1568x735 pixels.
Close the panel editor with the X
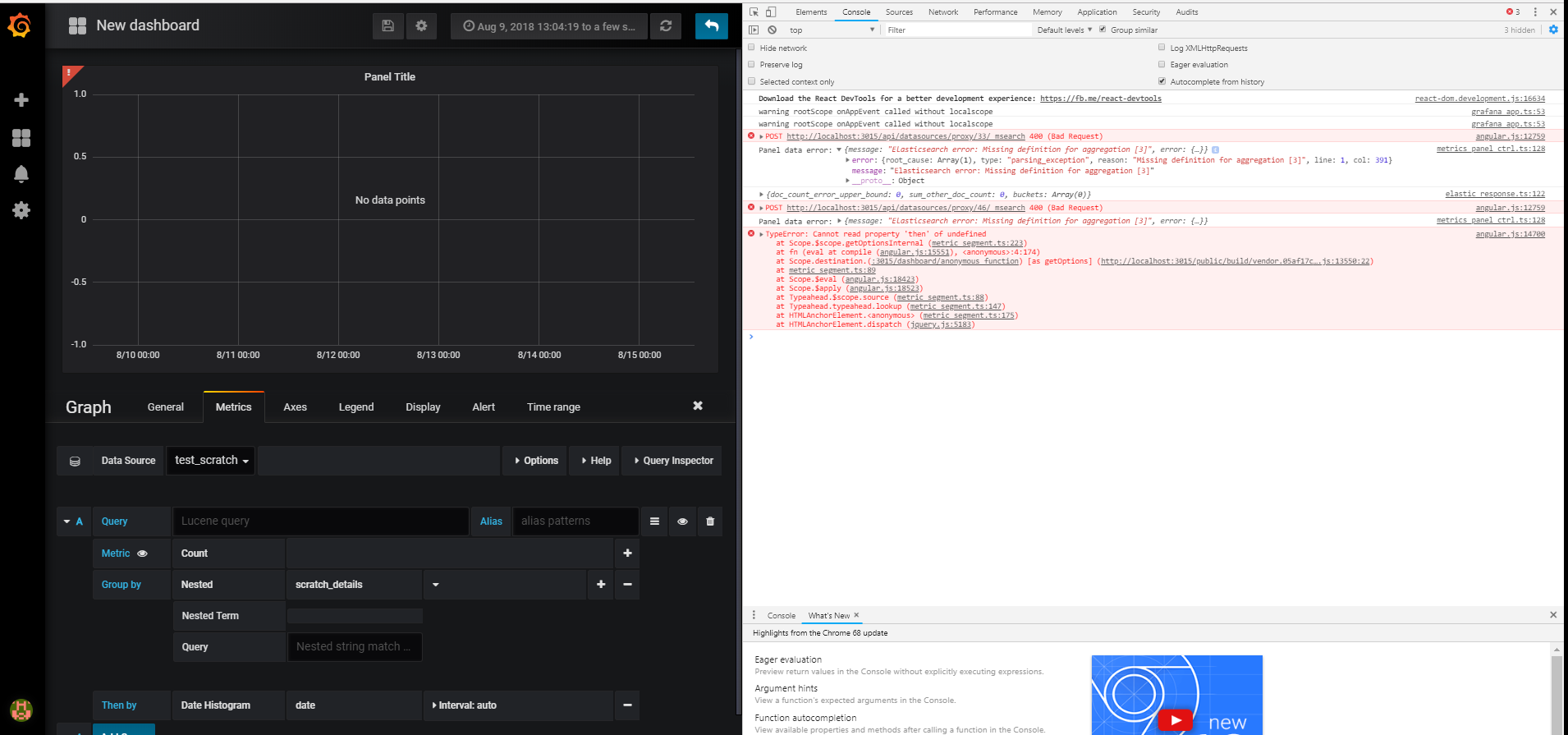[x=698, y=406]
